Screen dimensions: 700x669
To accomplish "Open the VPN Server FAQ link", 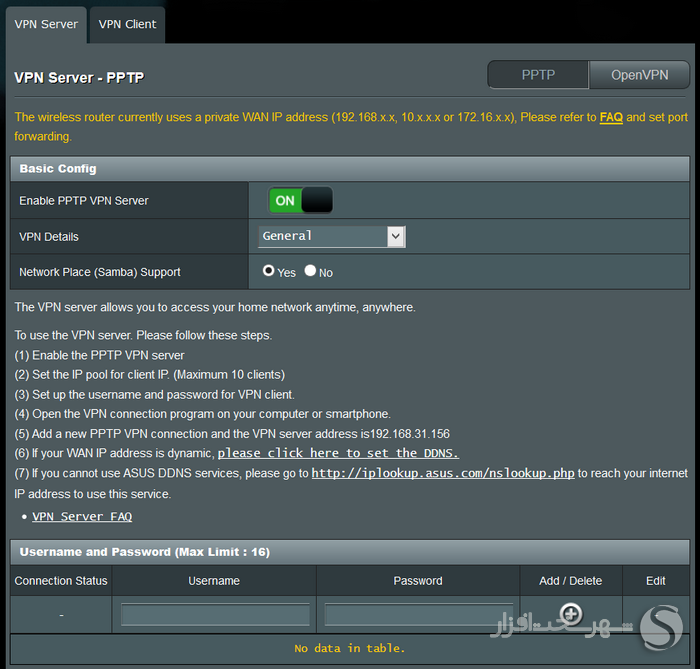I will [82, 516].
